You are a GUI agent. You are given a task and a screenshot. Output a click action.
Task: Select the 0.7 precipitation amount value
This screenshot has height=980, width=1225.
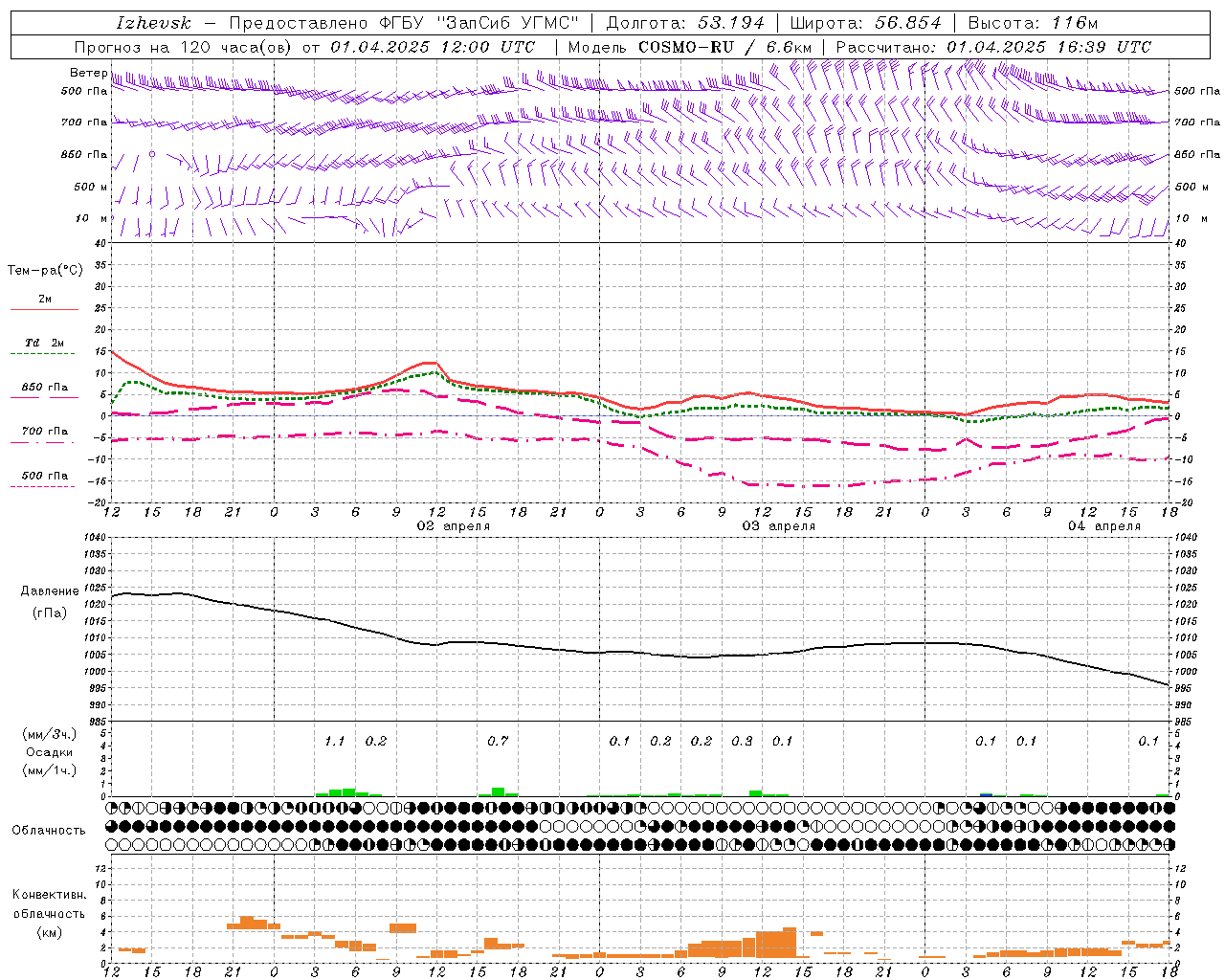[x=498, y=741]
